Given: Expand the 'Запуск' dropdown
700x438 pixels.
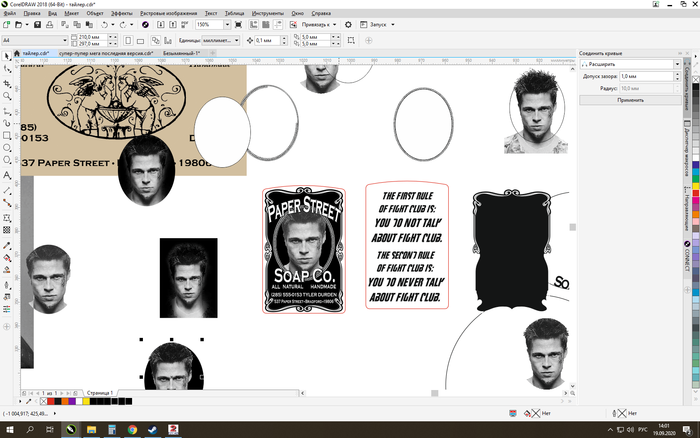Looking at the screenshot, I should (x=393, y=25).
